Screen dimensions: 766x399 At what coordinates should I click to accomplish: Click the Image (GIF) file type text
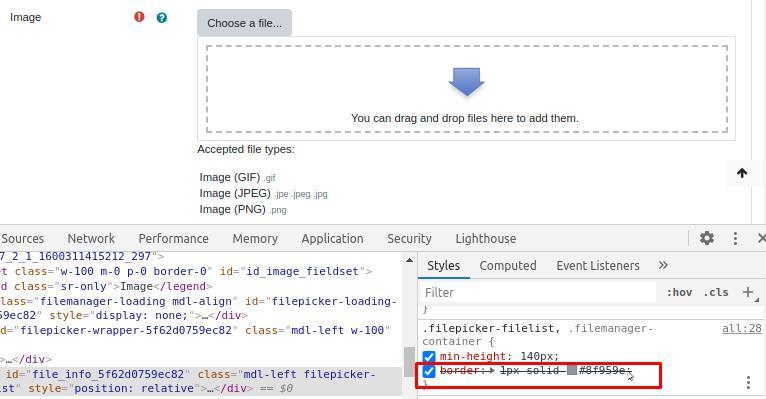pos(237,177)
